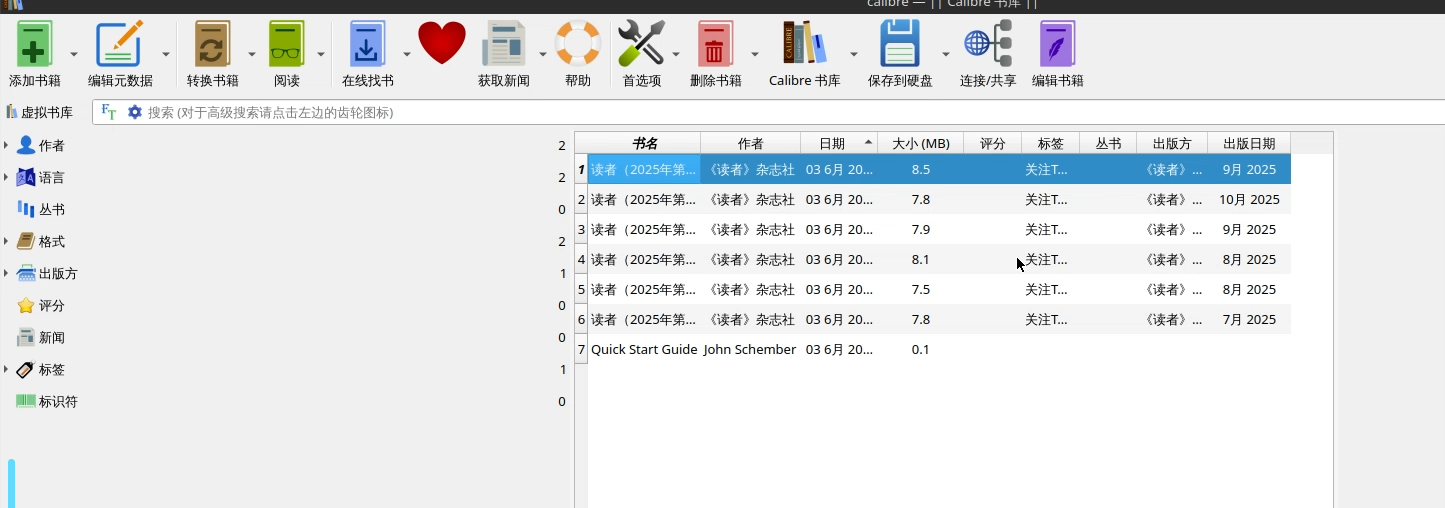The width and height of the screenshot is (1445, 508).
Task: Click the 虚拟书库 (Virtual library) button
Action: 40,112
